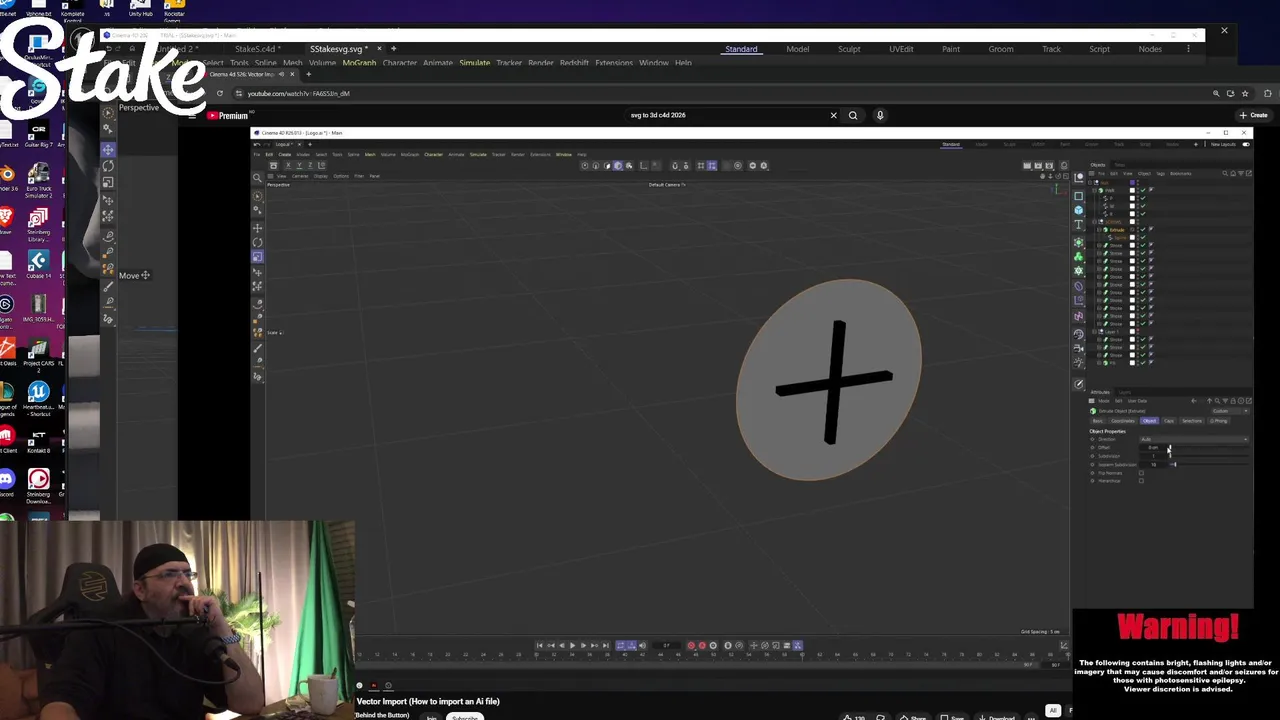Open the zoom magnifier icon in the address bar
This screenshot has height=720, width=1280.
click(1216, 93)
